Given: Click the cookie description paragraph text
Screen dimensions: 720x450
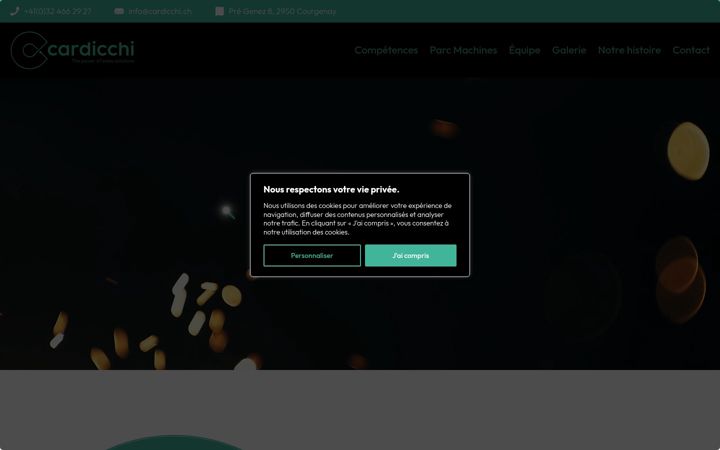Looking at the screenshot, I should [357, 219].
